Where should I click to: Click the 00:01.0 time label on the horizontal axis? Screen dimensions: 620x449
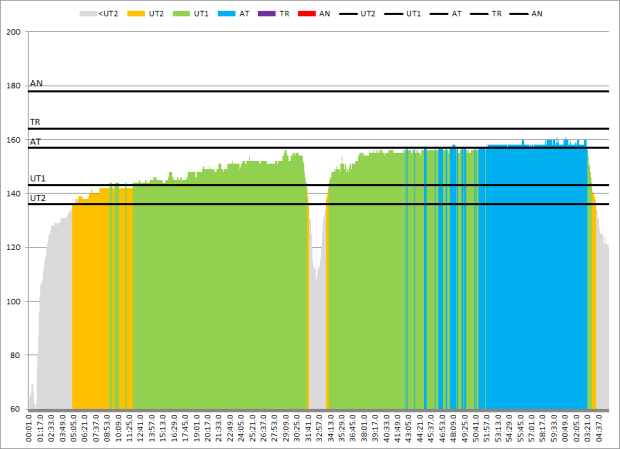tap(32, 430)
